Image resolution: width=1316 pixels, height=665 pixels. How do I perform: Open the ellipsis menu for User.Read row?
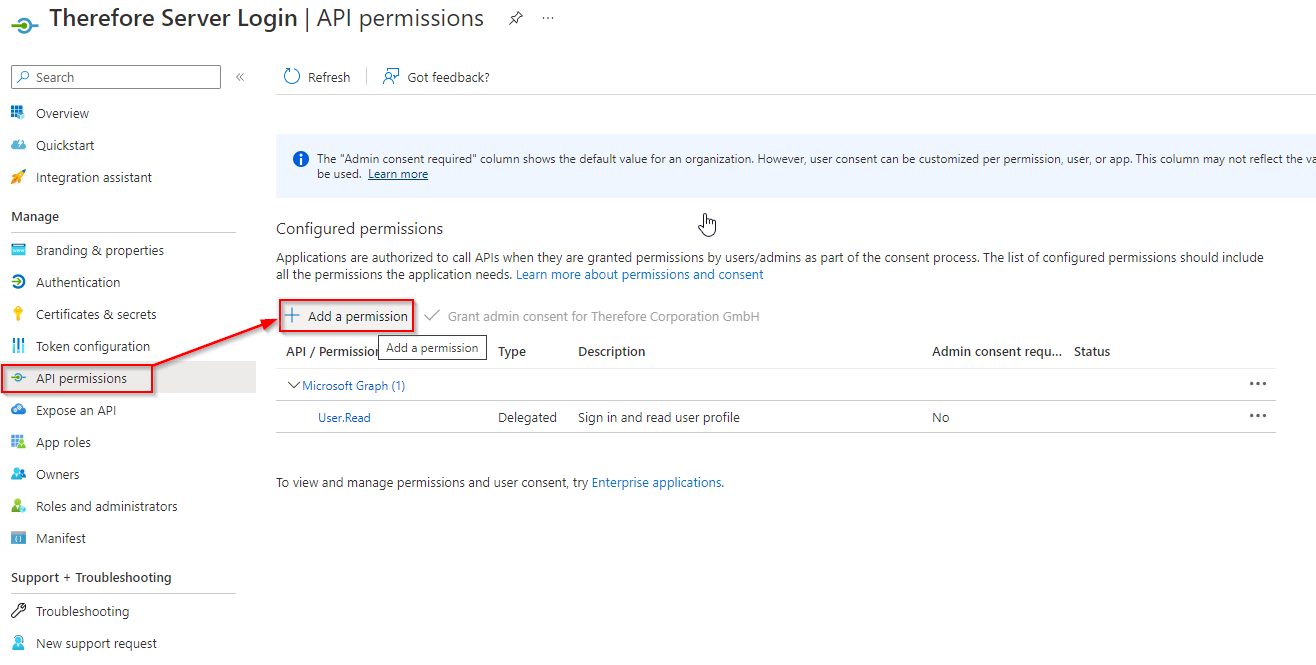[x=1258, y=416]
